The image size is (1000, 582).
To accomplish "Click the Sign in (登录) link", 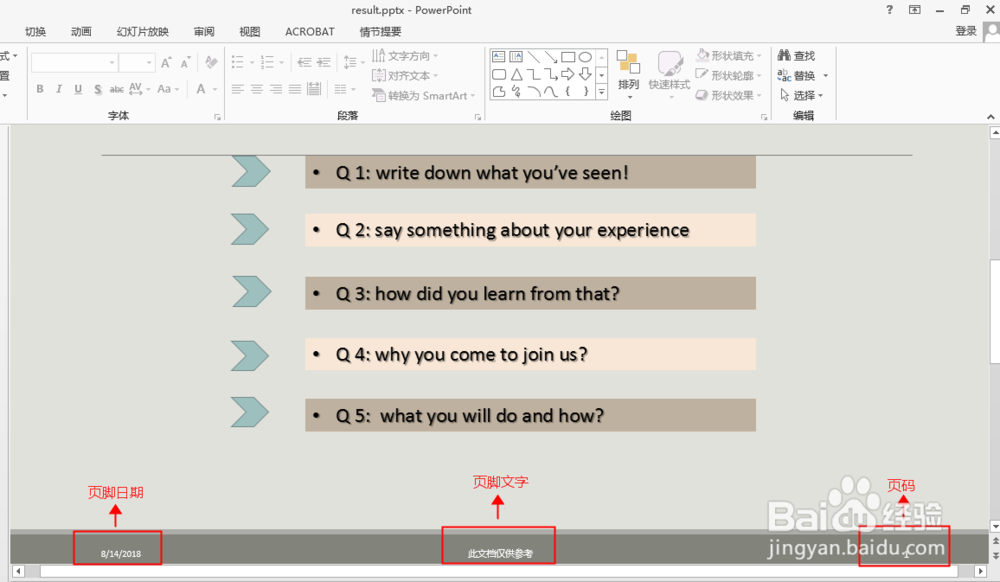I will tap(966, 31).
